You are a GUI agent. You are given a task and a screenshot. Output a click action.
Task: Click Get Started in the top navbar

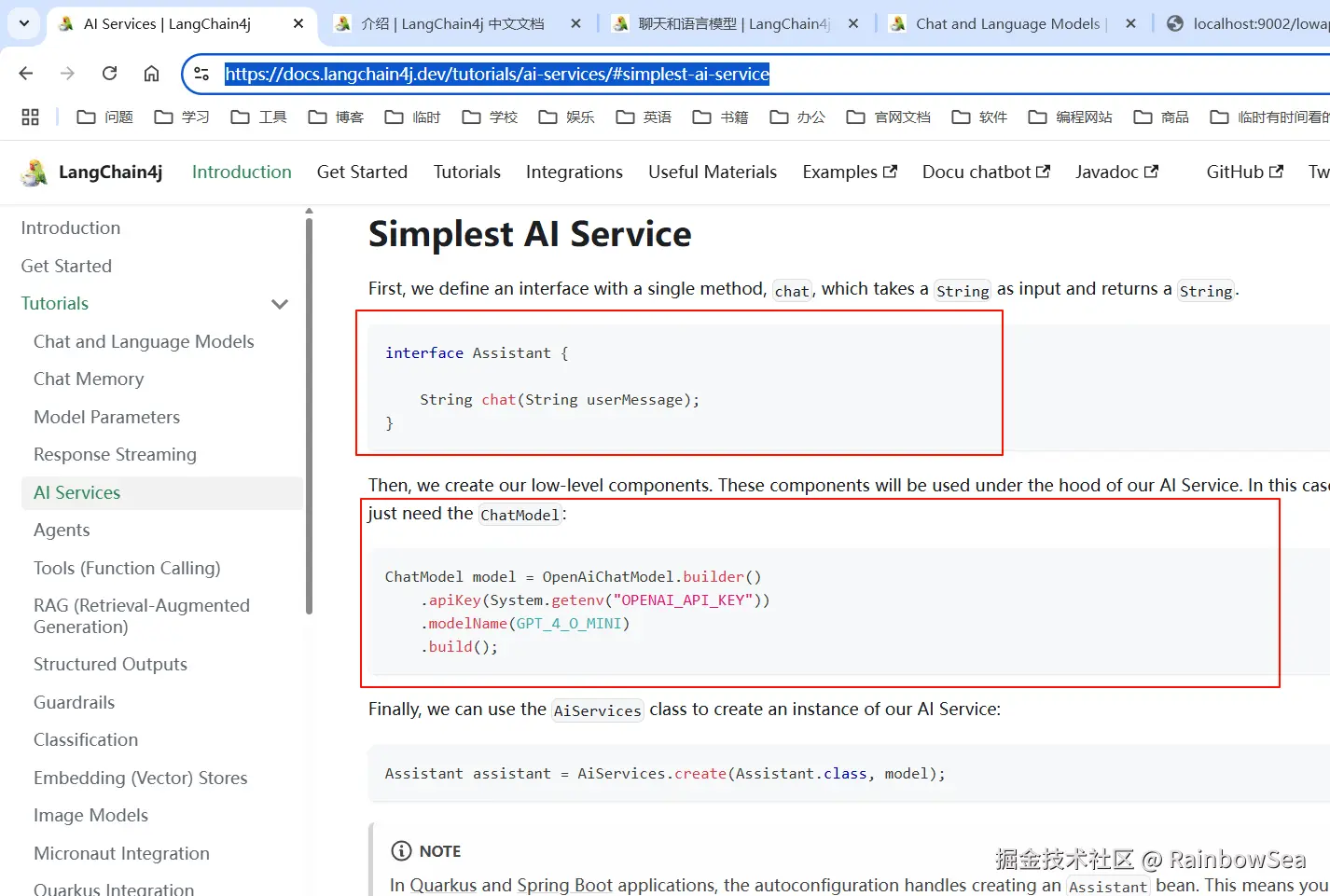(362, 172)
